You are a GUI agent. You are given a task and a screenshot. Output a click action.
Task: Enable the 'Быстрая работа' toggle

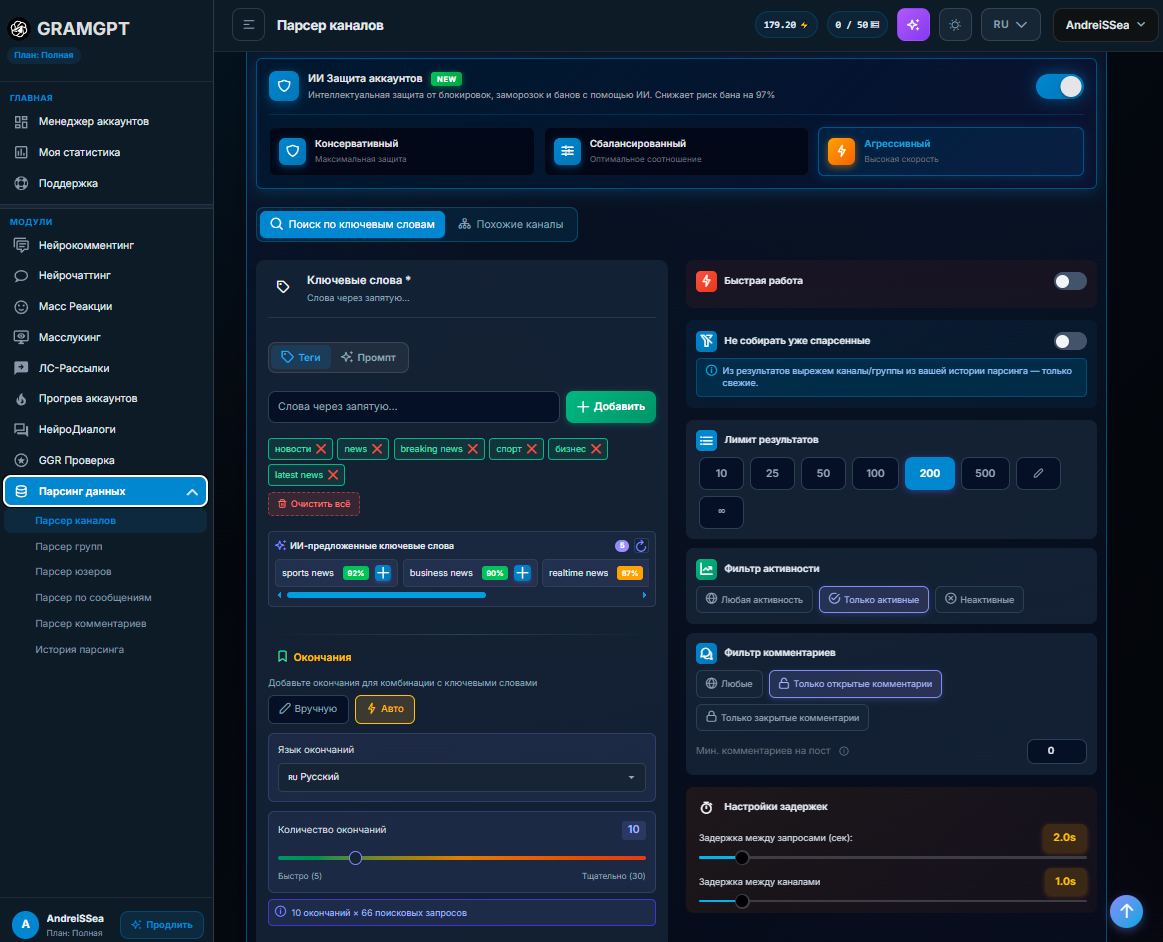(1070, 281)
